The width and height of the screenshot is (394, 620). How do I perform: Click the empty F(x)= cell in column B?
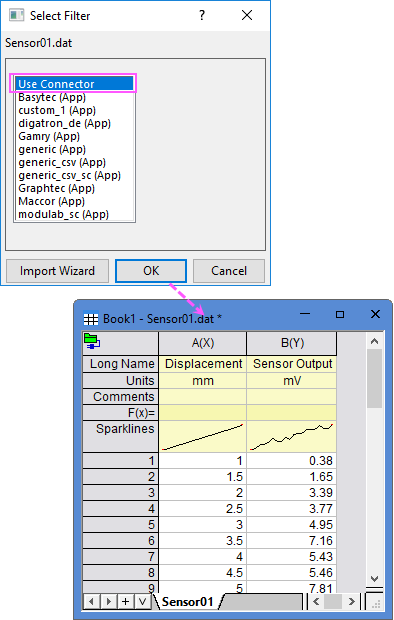pyautogui.click(x=292, y=413)
